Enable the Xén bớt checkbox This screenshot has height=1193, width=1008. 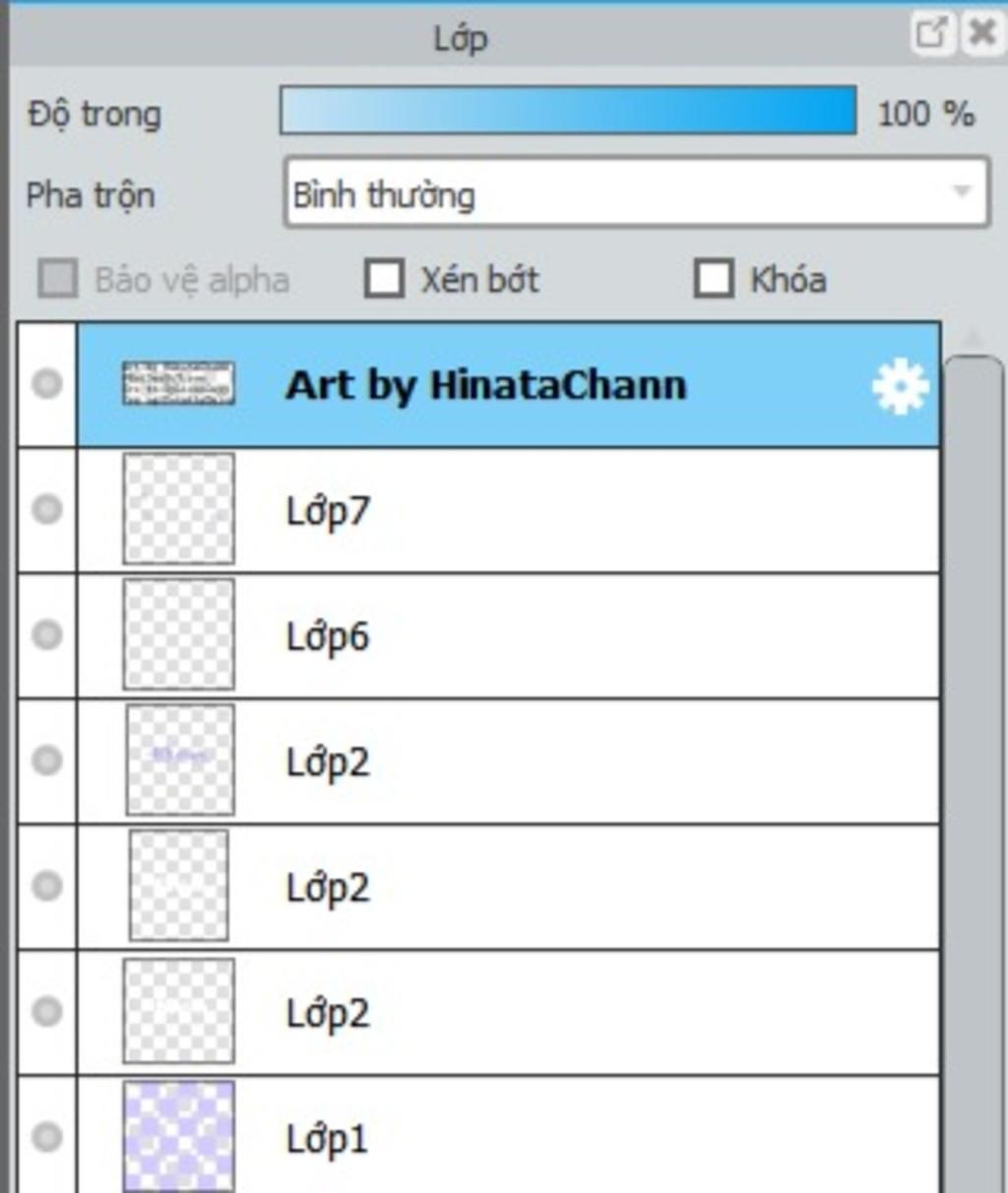(x=384, y=279)
